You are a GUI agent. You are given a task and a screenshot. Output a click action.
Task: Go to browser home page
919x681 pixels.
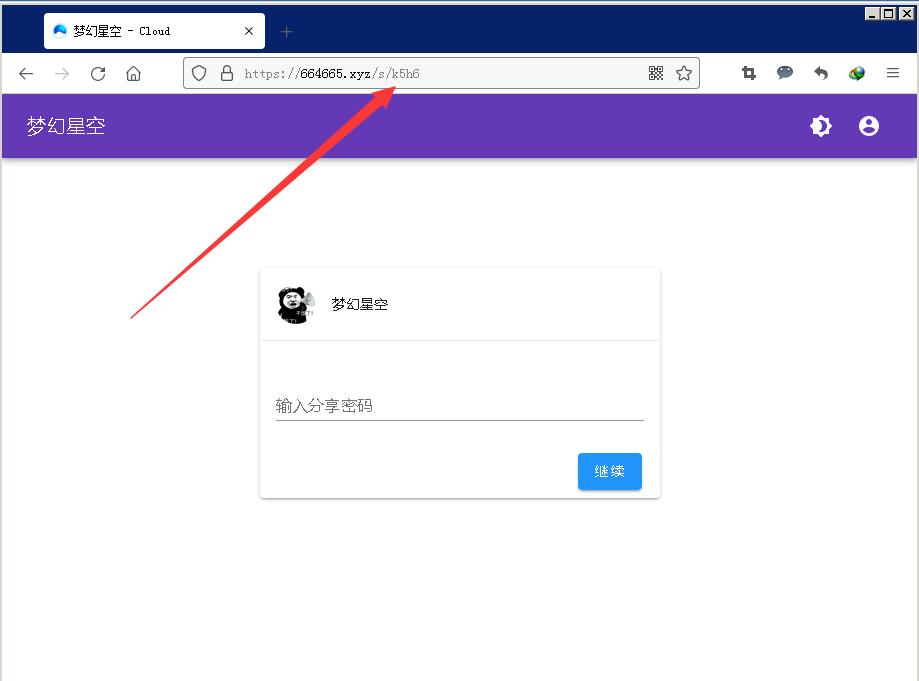[x=133, y=73]
